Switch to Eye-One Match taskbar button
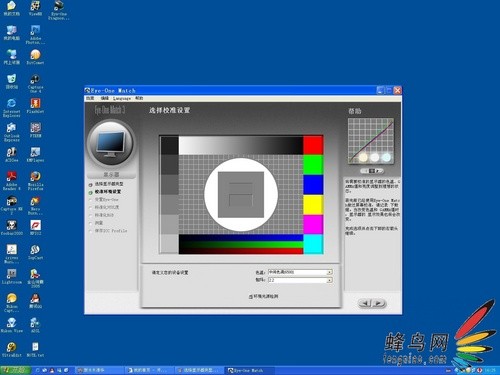 click(250, 370)
